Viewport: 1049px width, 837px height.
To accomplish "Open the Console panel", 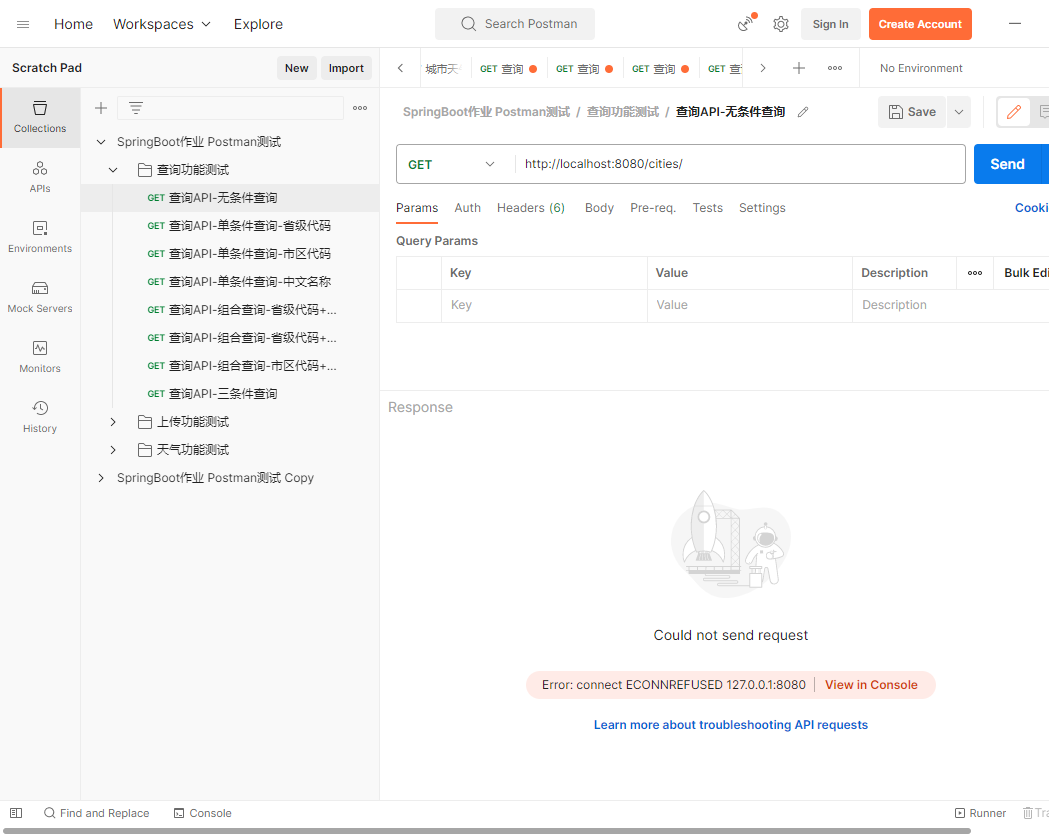I will [x=203, y=813].
